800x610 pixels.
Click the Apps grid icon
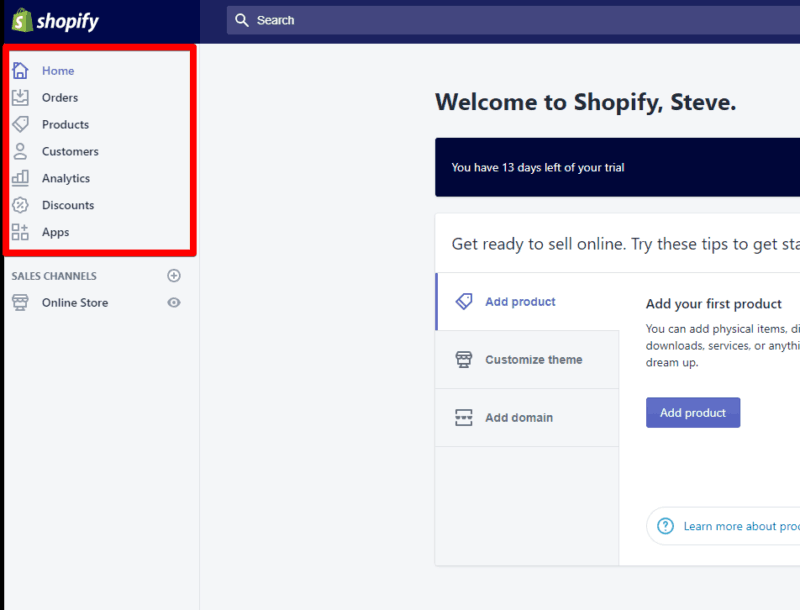20,232
